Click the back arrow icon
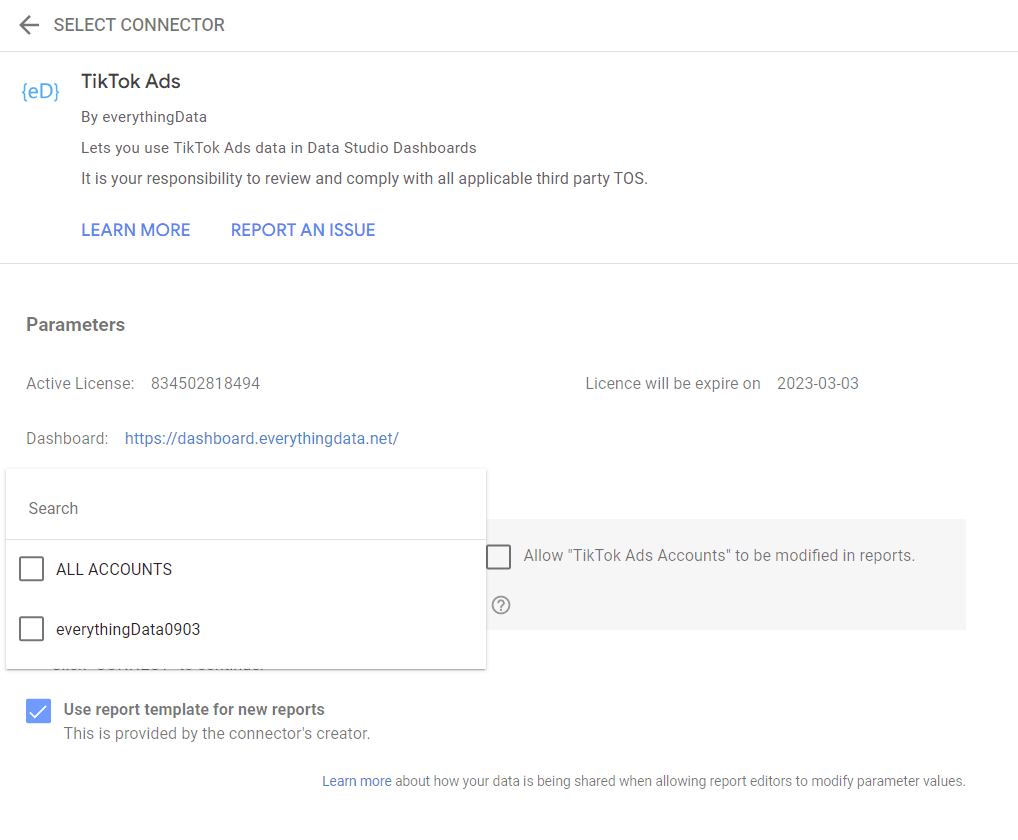This screenshot has width=1018, height=840. click(29, 25)
